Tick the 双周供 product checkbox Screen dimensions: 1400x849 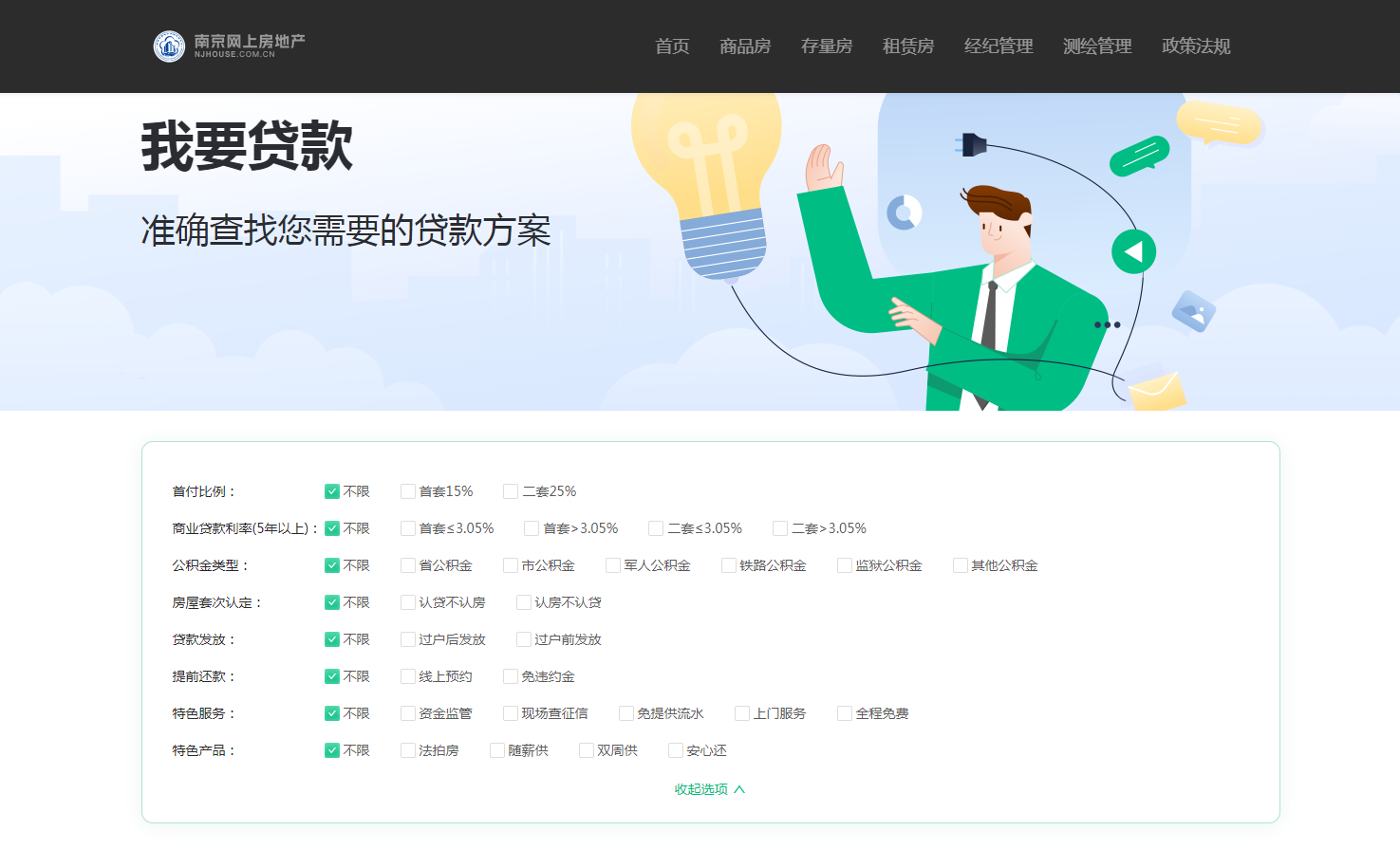pyautogui.click(x=587, y=750)
